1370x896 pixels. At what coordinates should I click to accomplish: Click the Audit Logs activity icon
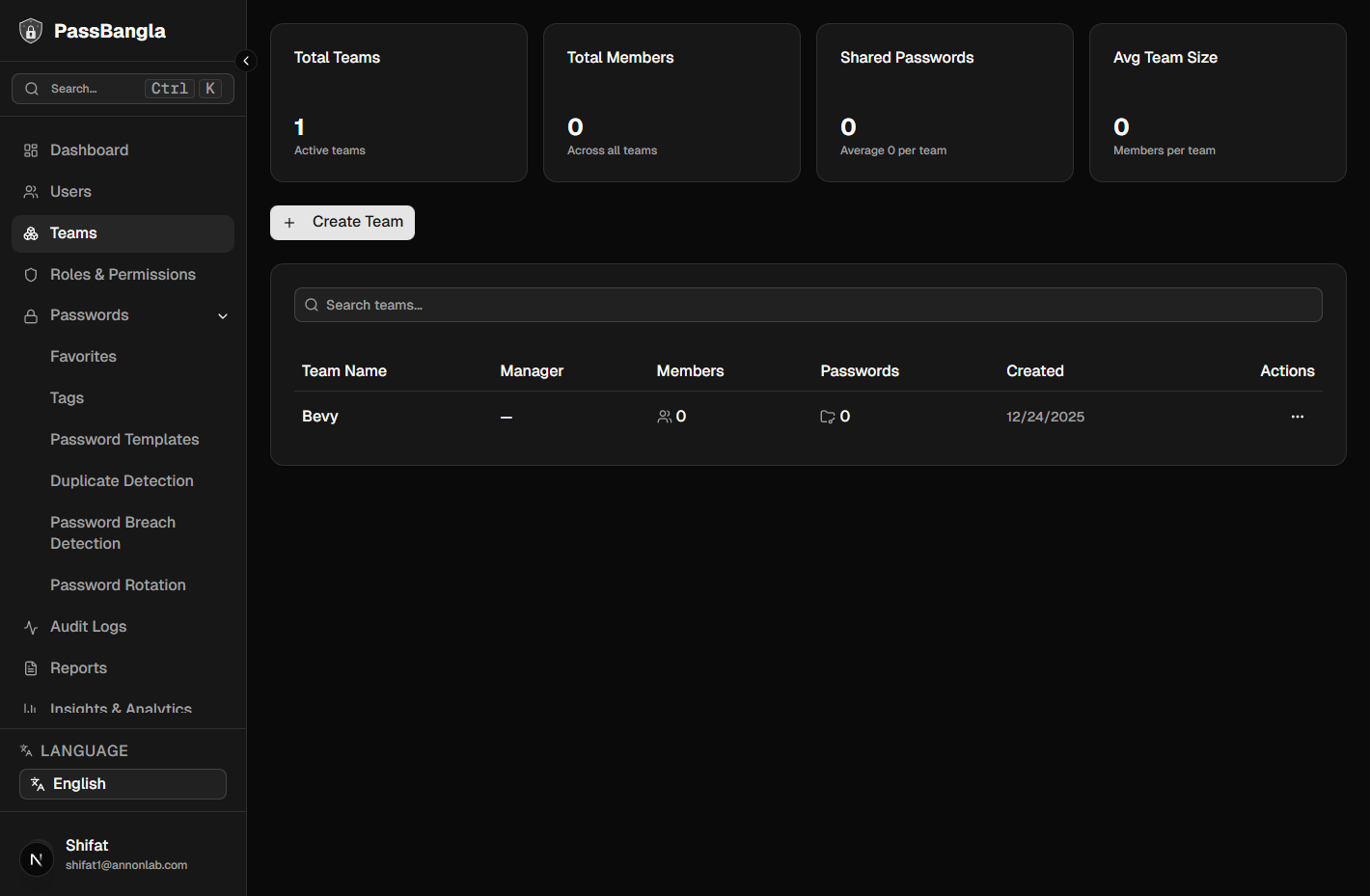pos(31,627)
